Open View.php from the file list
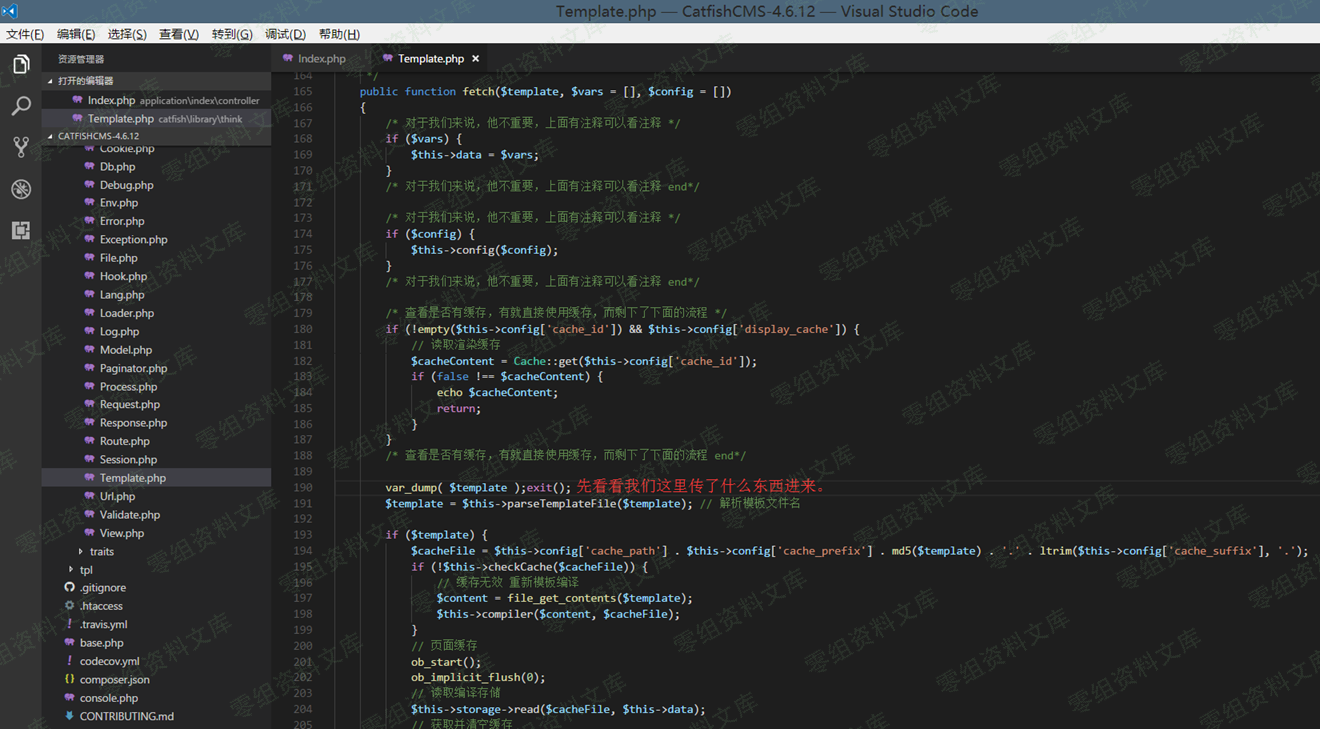1320x729 pixels. tap(121, 534)
